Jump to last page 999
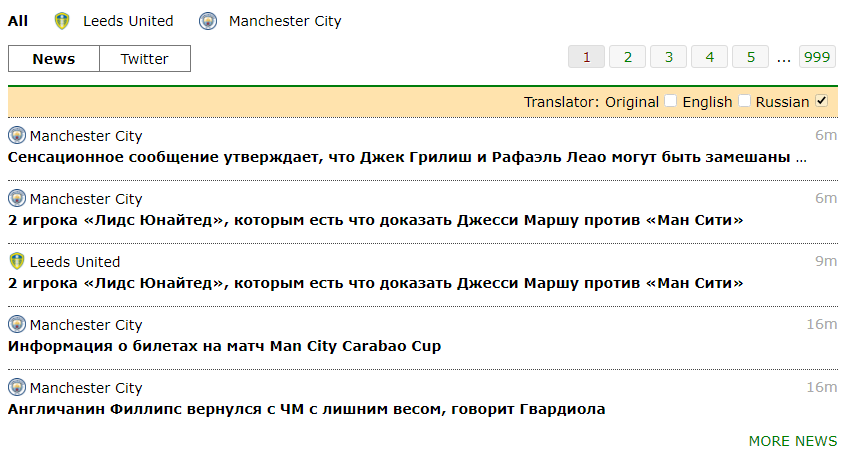Viewport: 859px width, 462px height. coord(817,57)
